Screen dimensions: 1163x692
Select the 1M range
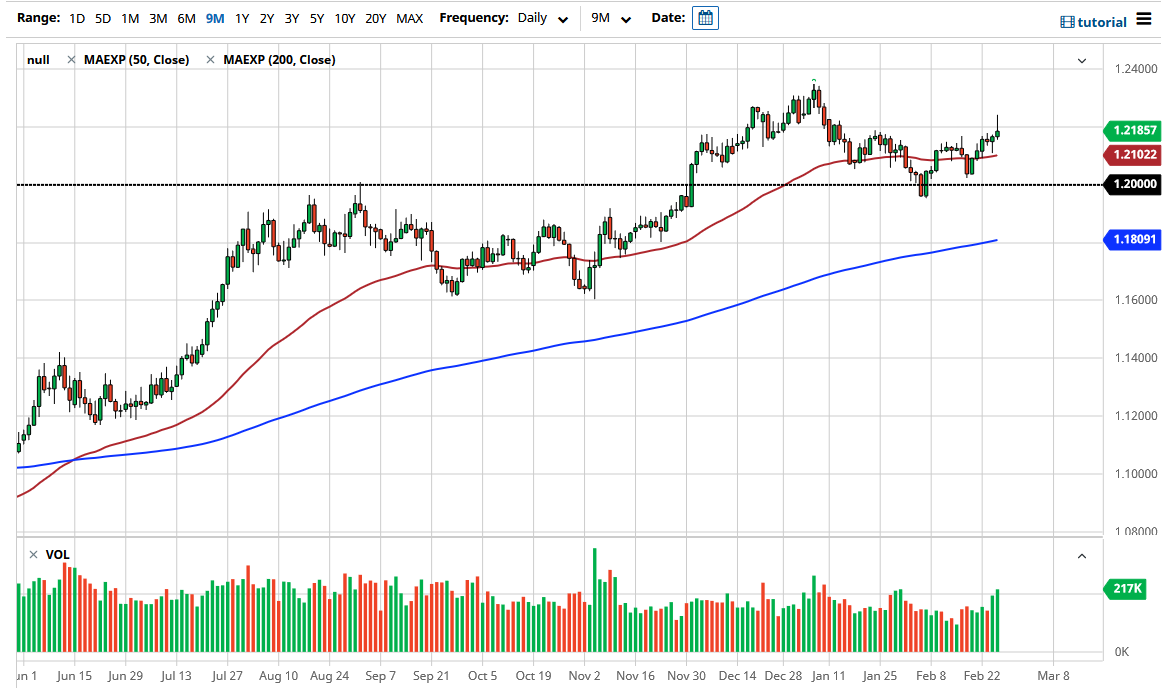click(130, 19)
